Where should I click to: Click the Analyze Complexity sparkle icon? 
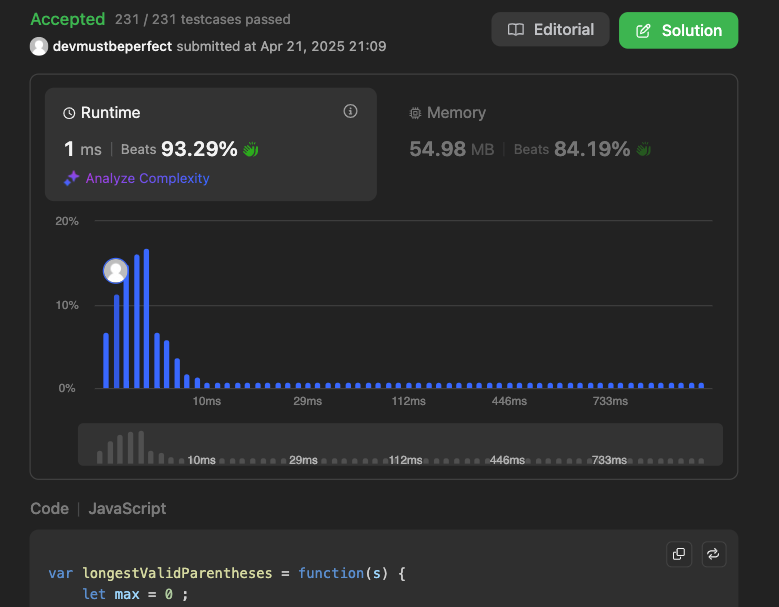point(72,178)
